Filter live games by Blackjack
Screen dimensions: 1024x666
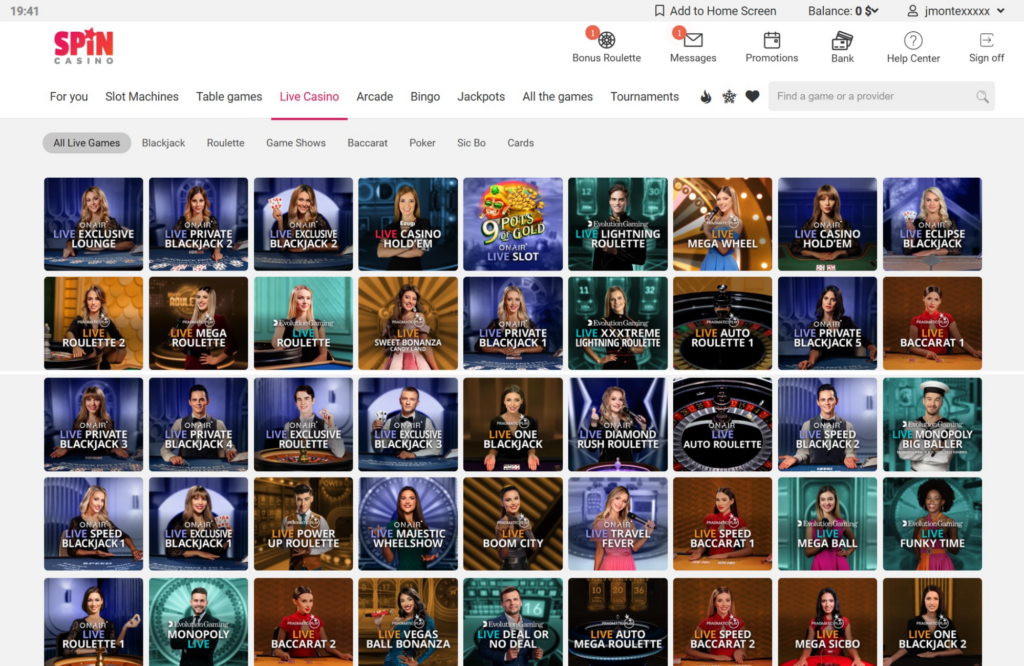(x=163, y=143)
